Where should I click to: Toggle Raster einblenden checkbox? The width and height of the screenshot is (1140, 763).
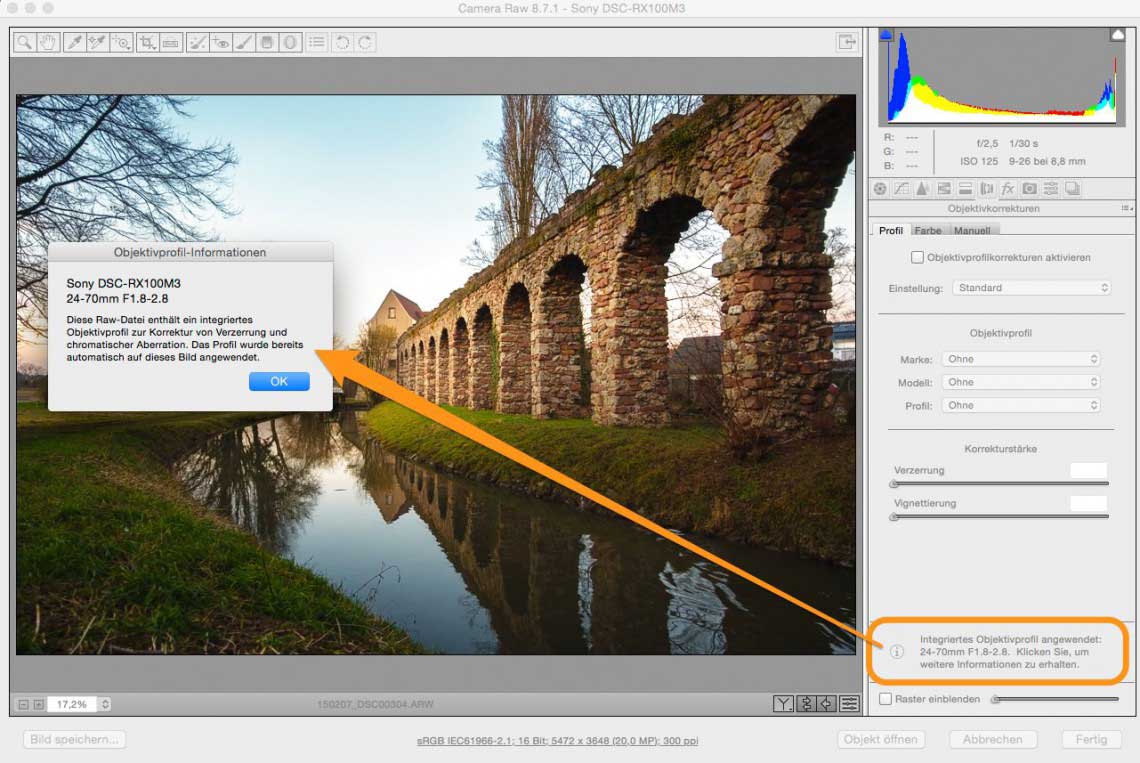[x=885, y=699]
